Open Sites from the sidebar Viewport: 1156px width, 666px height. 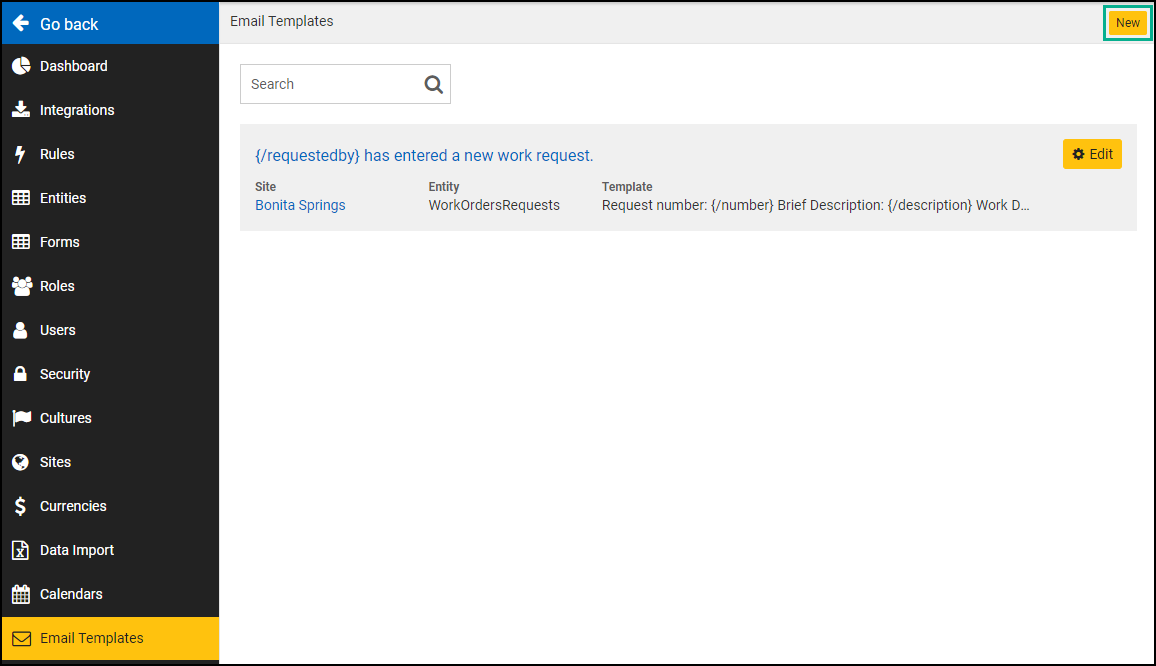[111, 462]
